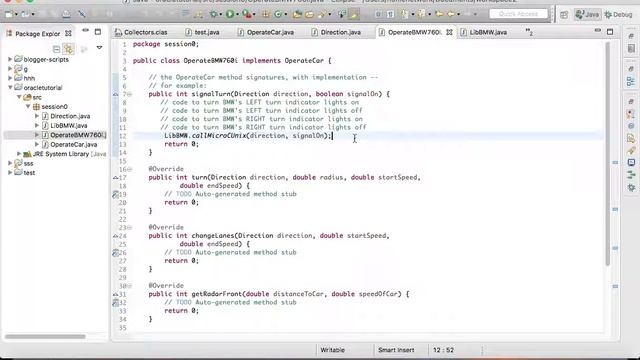Image resolution: width=640 pixels, height=360 pixels.
Task: Click the Open Perspective icon
Action: pyautogui.click(x=564, y=15)
